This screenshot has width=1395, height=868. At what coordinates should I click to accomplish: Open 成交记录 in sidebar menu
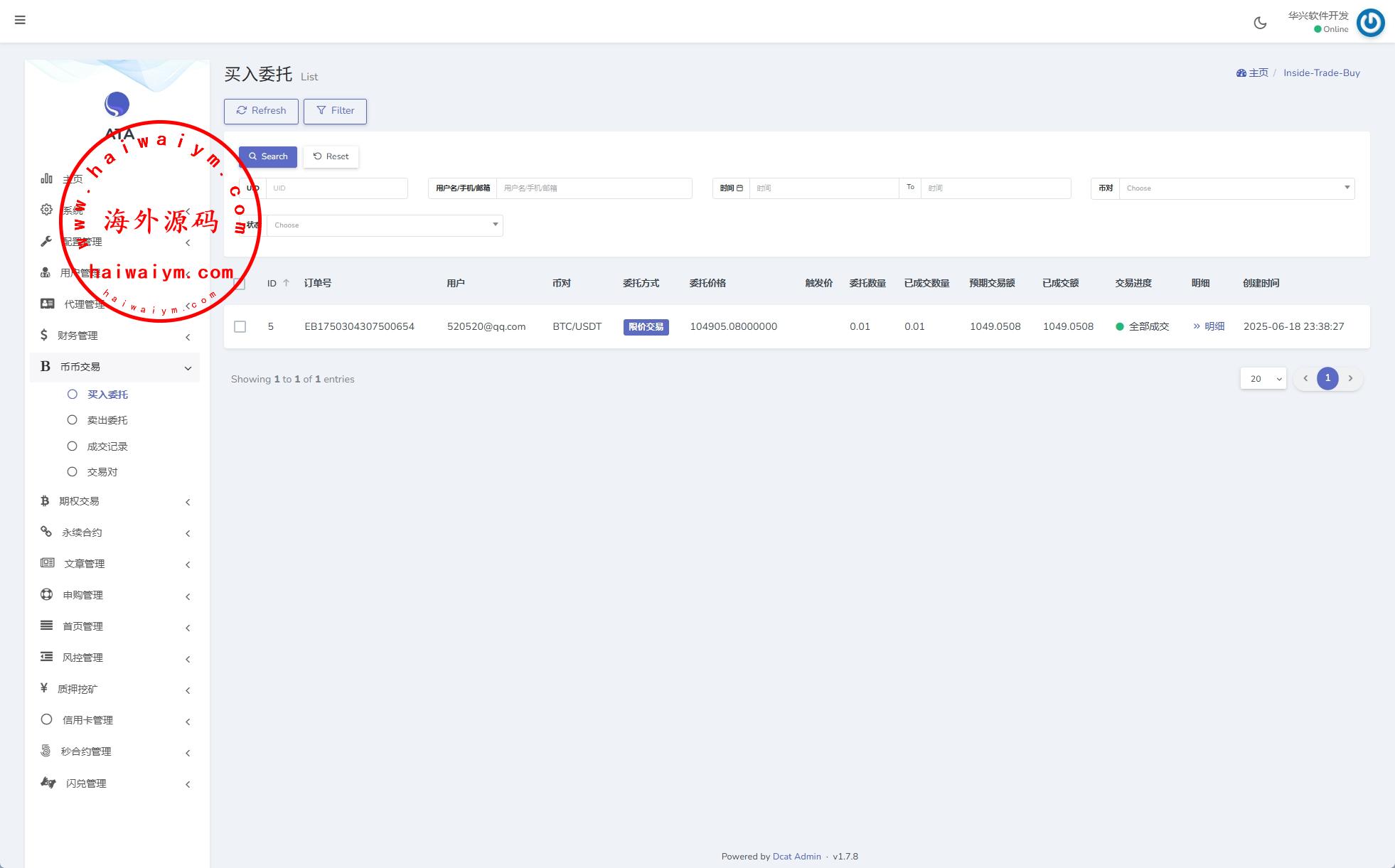click(x=107, y=446)
